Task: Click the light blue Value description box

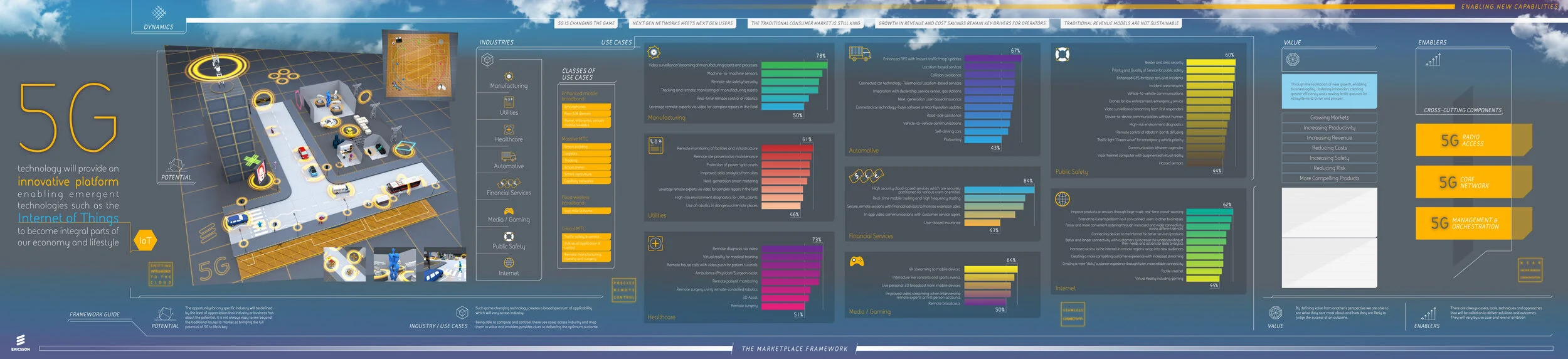Action: point(1329,92)
